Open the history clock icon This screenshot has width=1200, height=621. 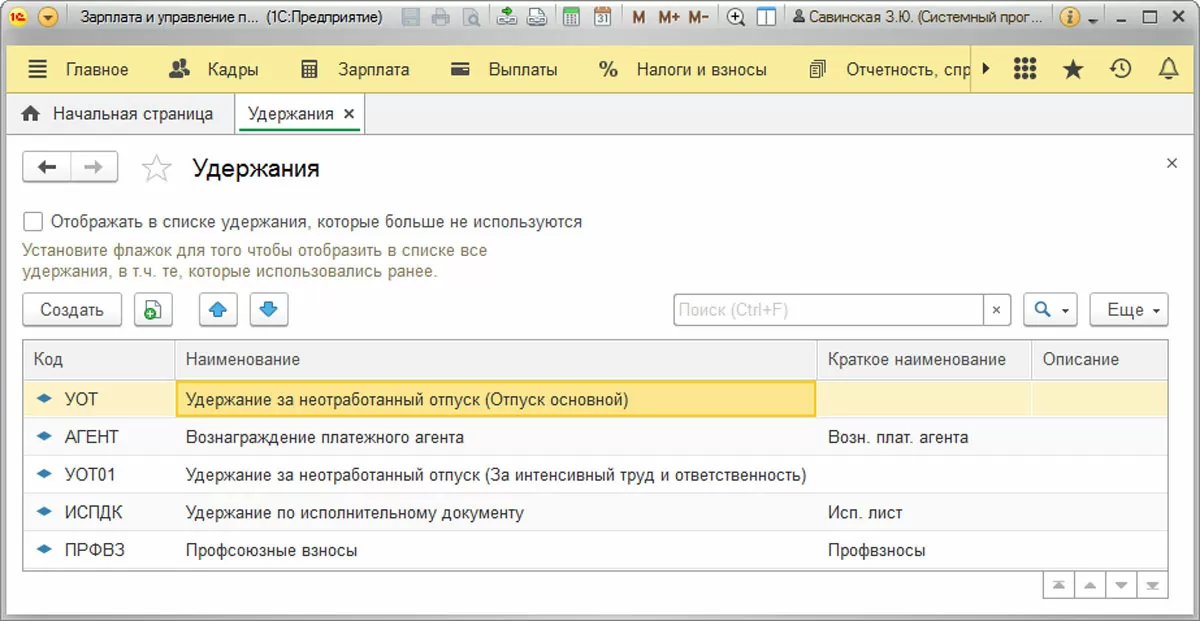(1121, 69)
